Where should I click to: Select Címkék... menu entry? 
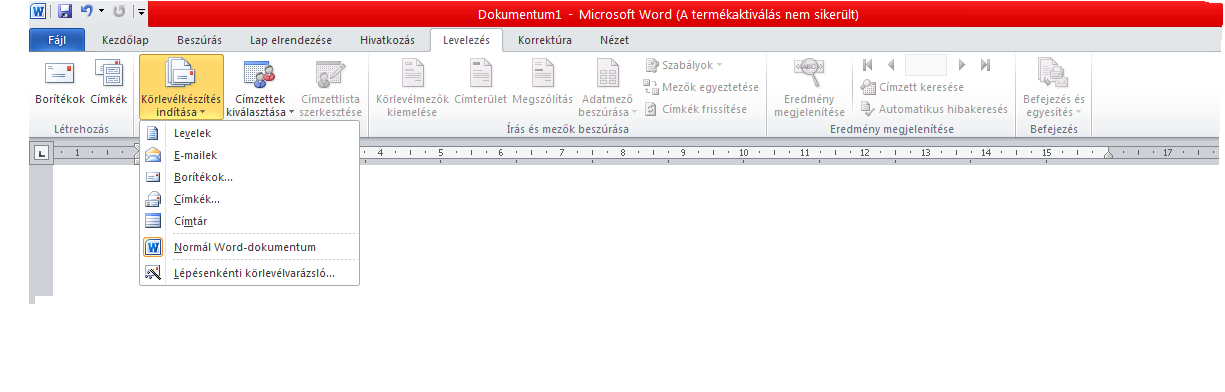[x=249, y=199]
